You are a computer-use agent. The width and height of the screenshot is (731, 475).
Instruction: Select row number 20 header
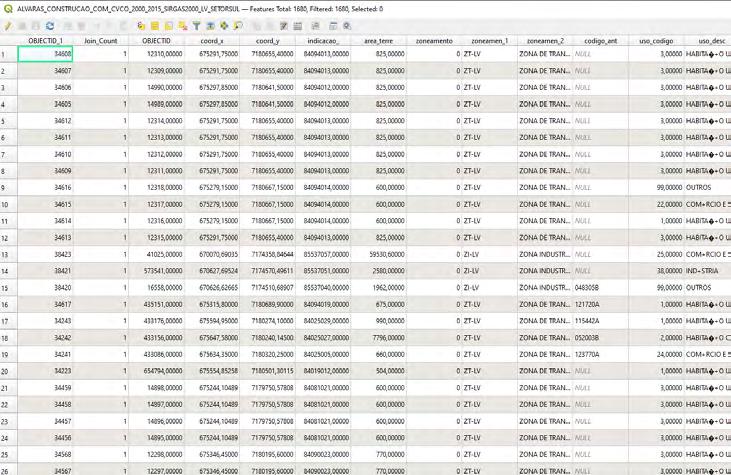[x=8, y=372]
